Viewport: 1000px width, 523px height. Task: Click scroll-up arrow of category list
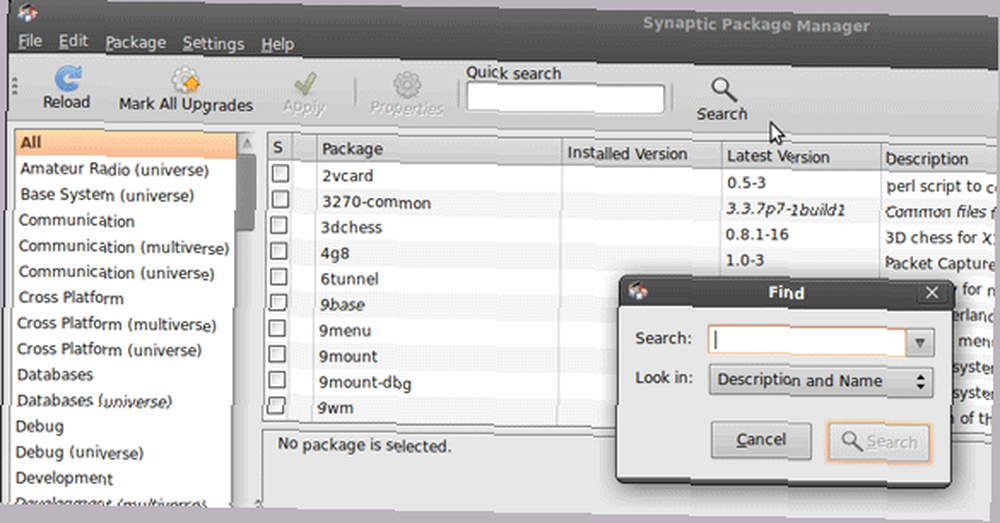coord(246,144)
